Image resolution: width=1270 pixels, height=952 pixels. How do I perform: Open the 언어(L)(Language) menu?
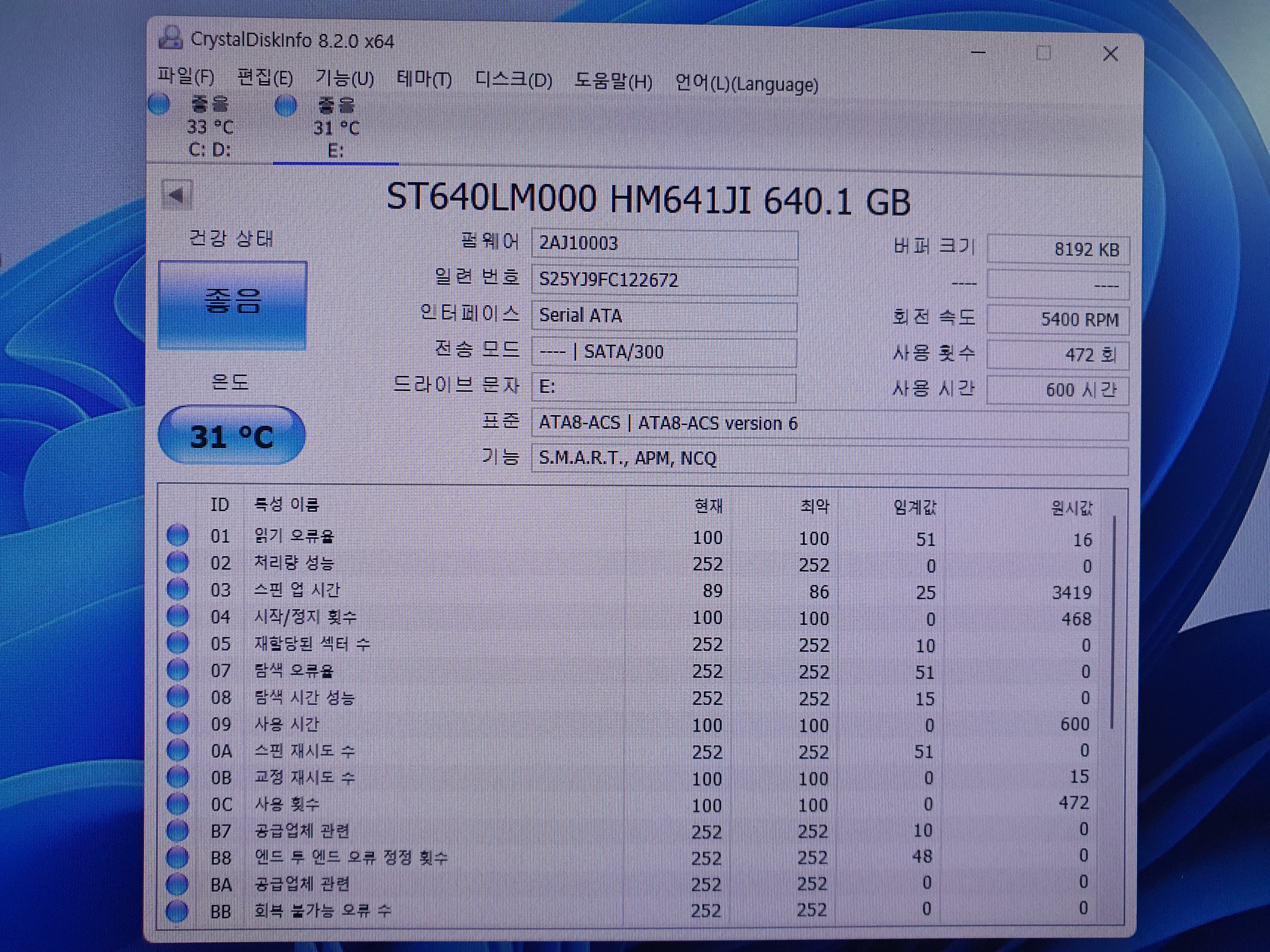pos(747,84)
